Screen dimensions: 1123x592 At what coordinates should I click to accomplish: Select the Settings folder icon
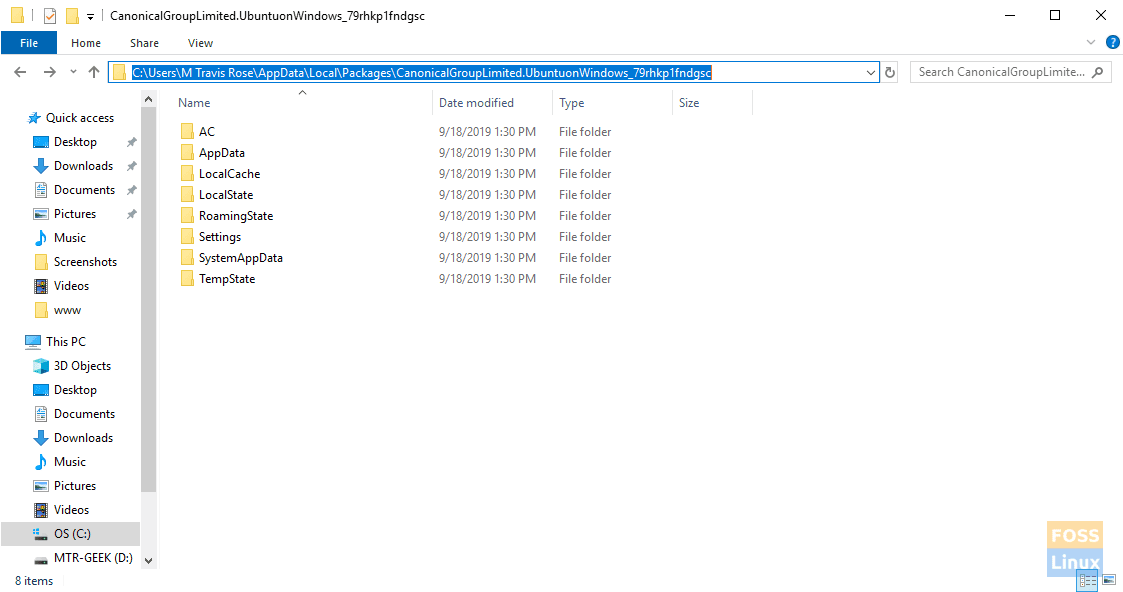pyautogui.click(x=187, y=236)
